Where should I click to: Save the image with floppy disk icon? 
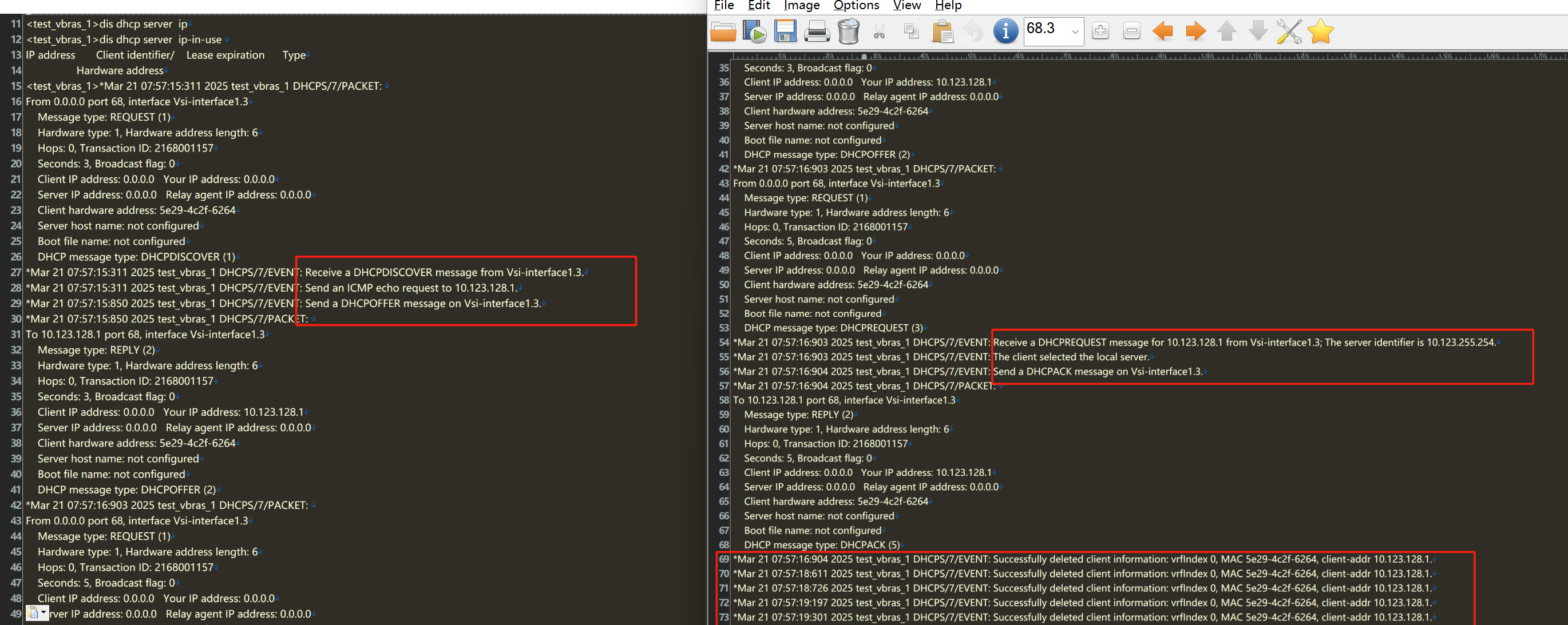[785, 31]
